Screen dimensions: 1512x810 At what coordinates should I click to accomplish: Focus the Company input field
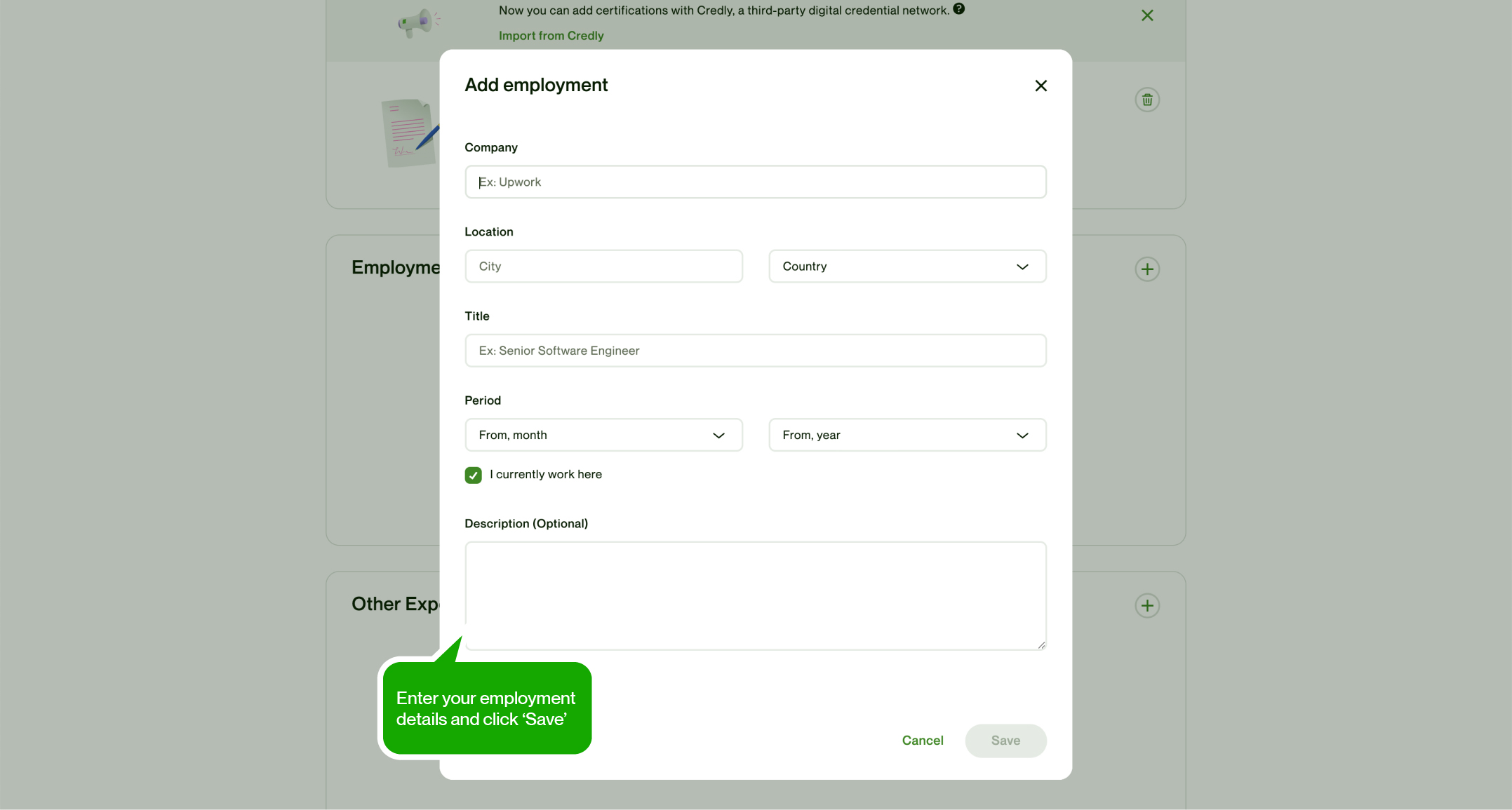pyautogui.click(x=755, y=182)
